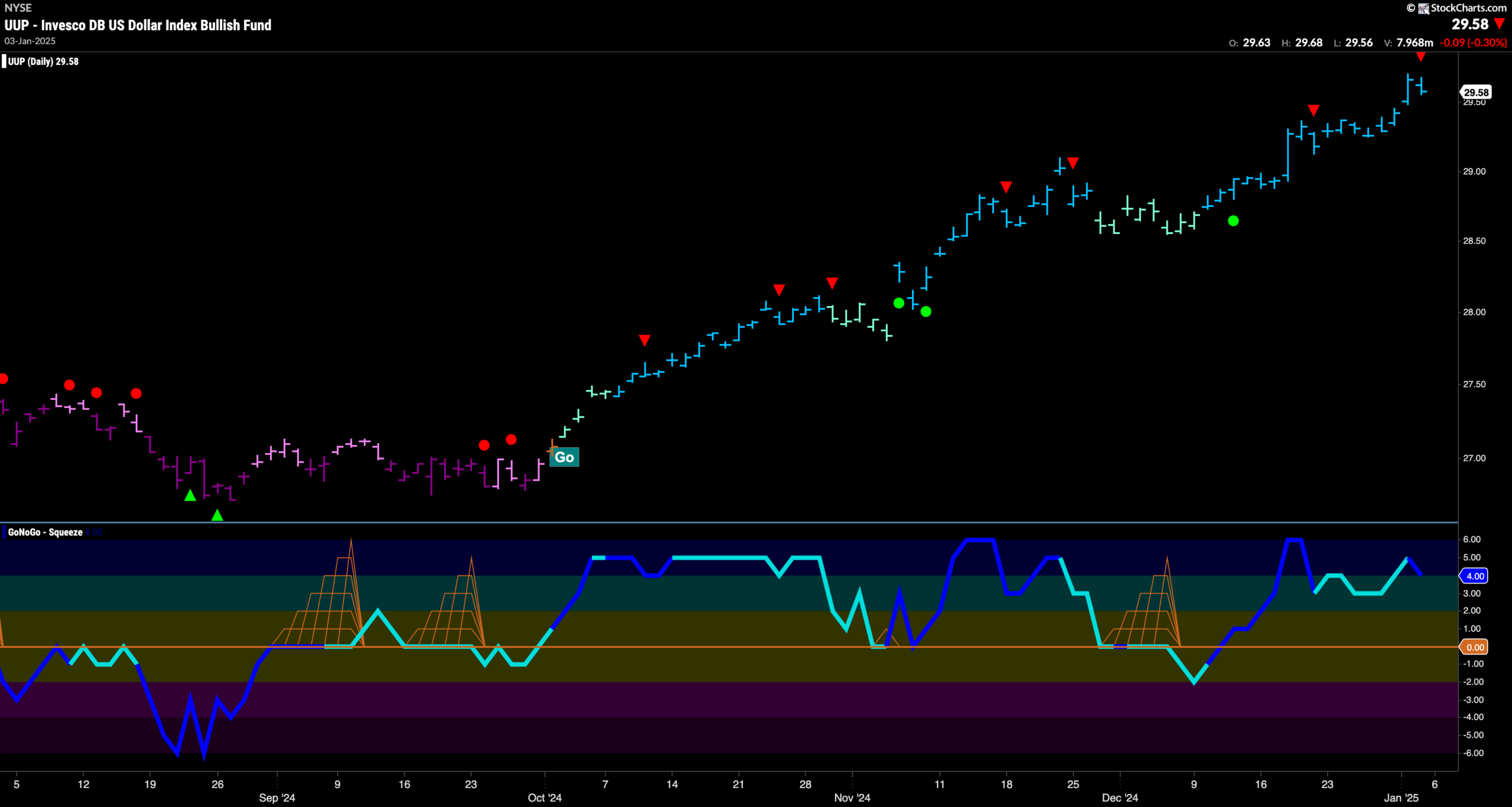The image size is (1512, 807).
Task: Click the red down triangle near Oct 11
Action: [644, 340]
